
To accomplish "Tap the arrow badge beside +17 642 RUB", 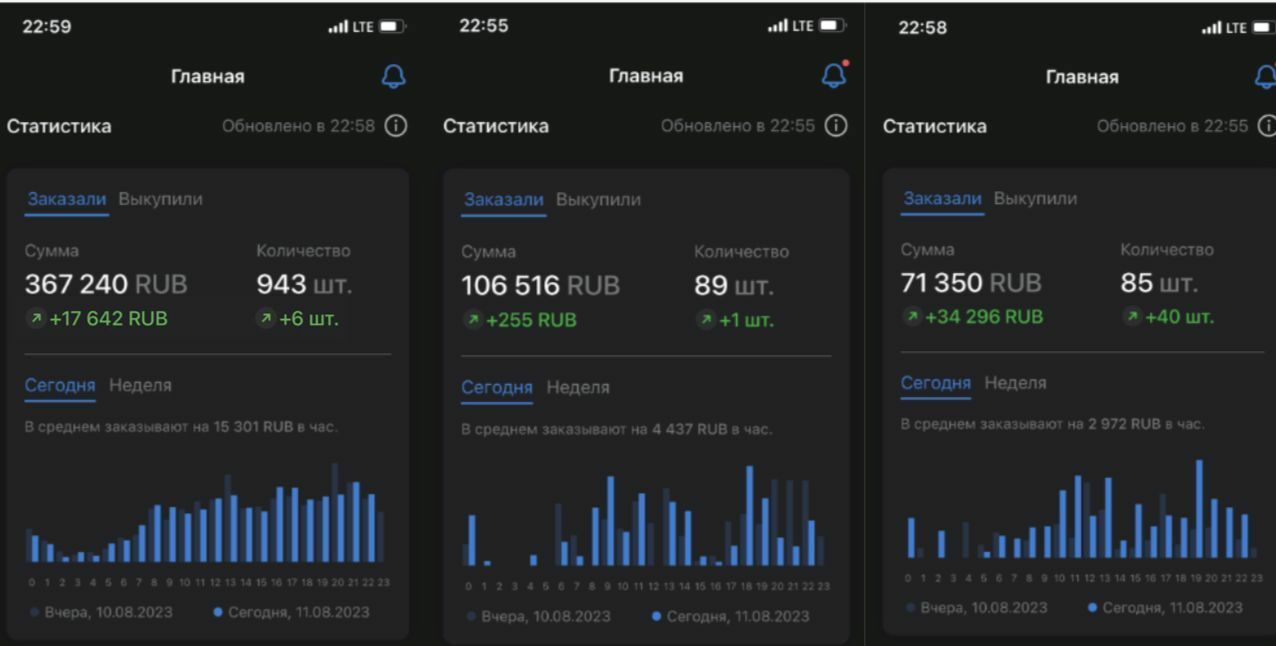I will pyautogui.click(x=36, y=319).
